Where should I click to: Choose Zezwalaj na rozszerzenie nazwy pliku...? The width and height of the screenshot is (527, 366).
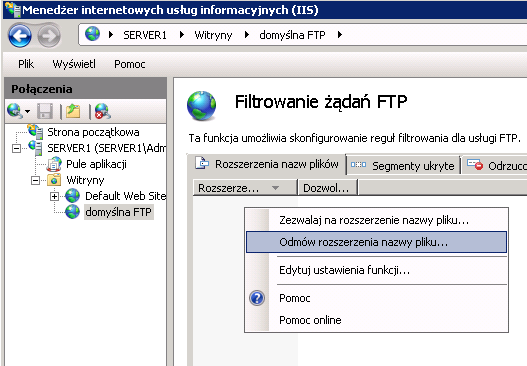click(376, 220)
